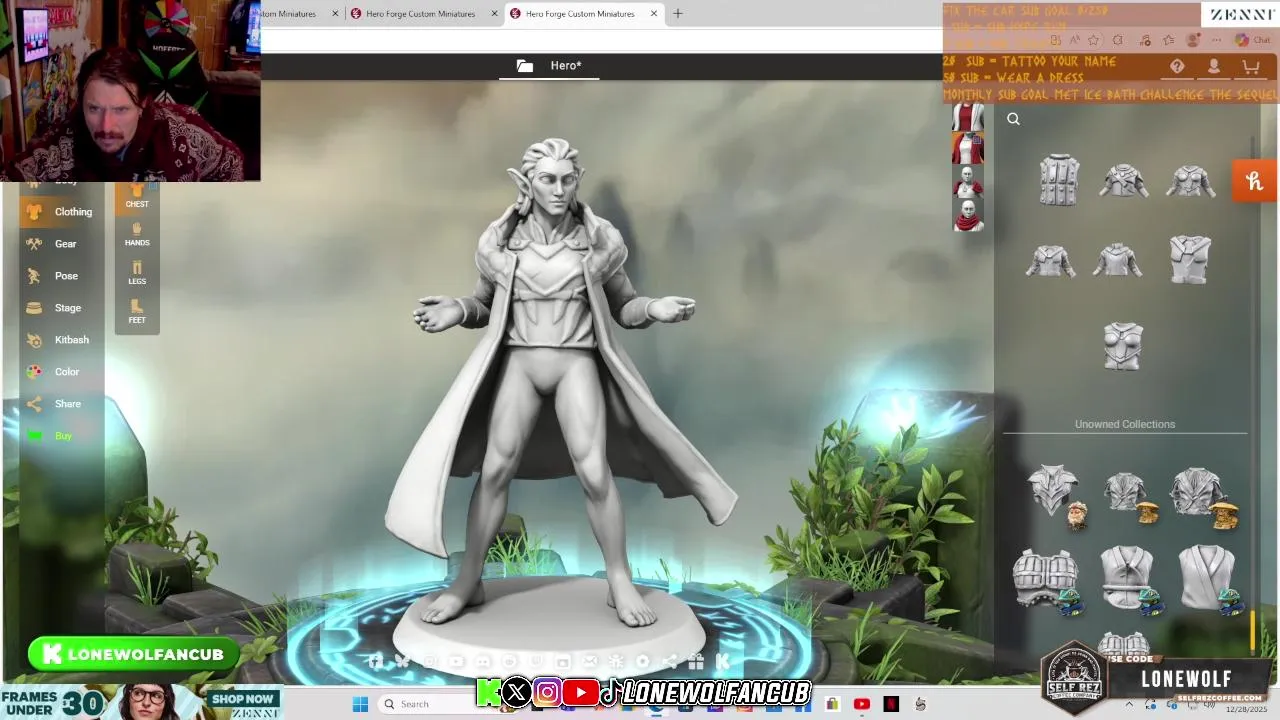1280x720 pixels.
Task: Select the lone chest piece above Unowned Collections
Action: (1123, 347)
